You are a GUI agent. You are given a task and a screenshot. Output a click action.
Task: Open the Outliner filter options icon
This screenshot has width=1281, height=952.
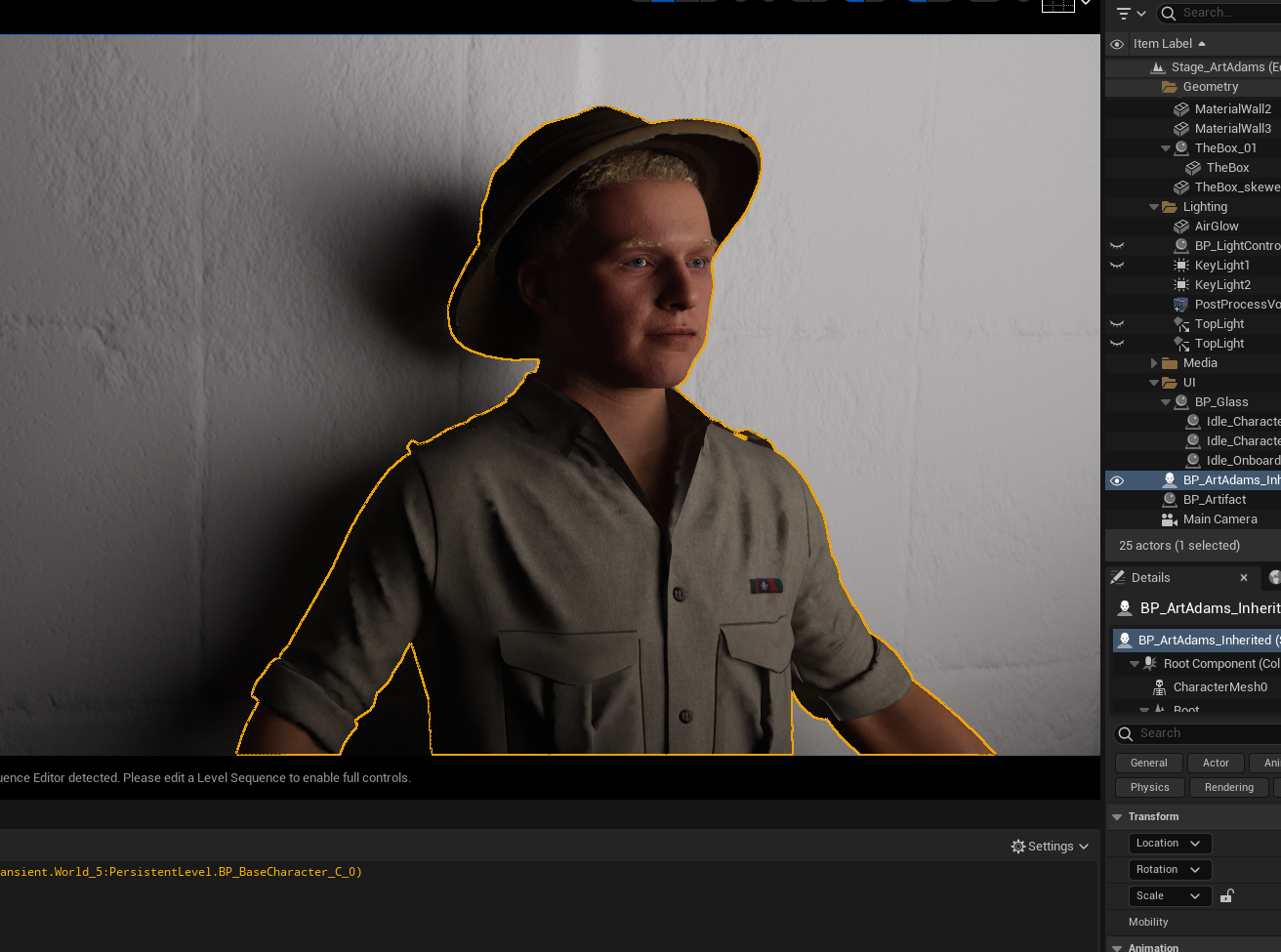(x=1130, y=14)
